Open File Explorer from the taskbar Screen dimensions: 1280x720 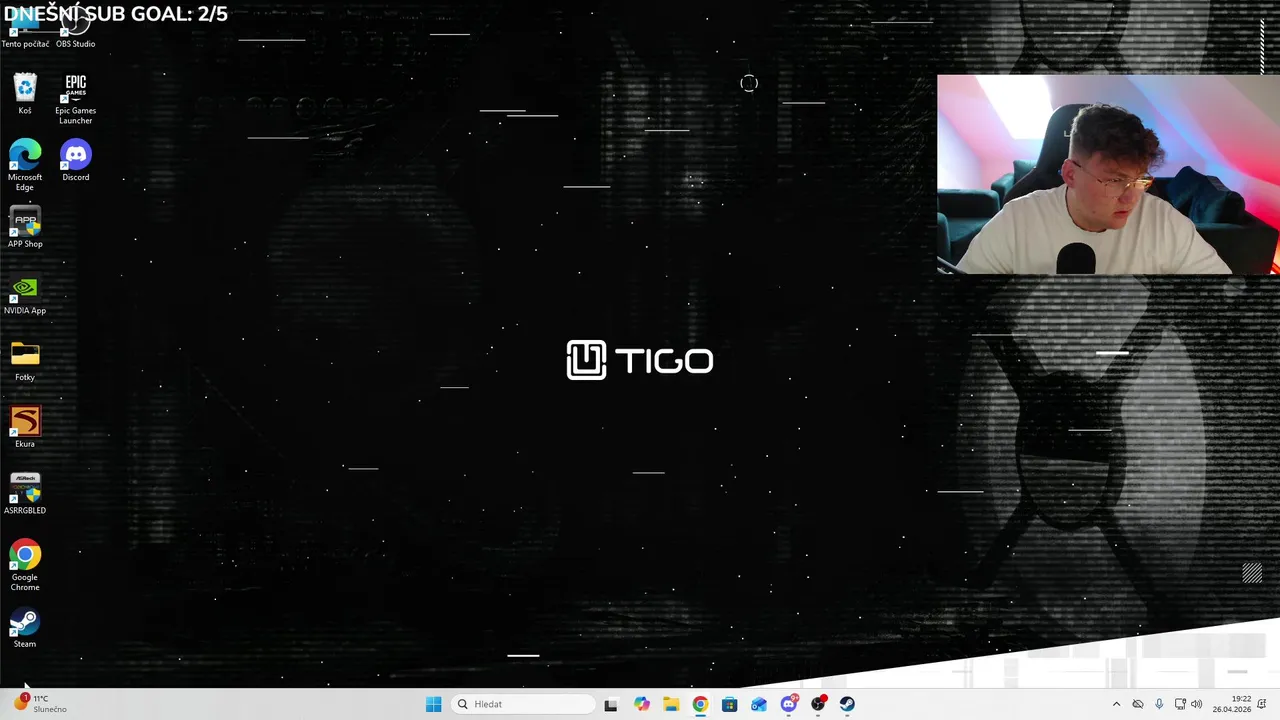pyautogui.click(x=671, y=704)
